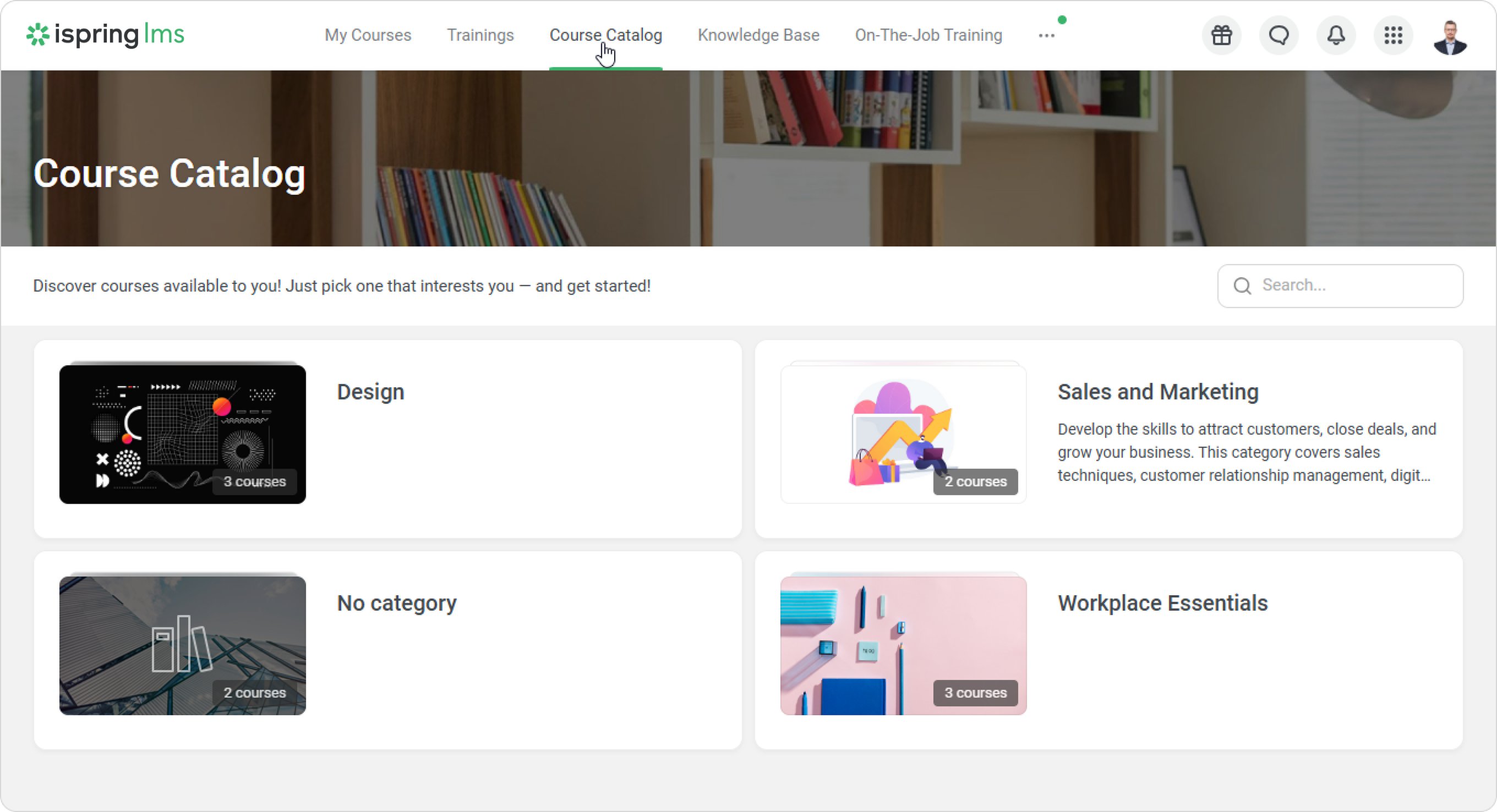The width and height of the screenshot is (1497, 812).
Task: Open Sales and Marketing category title
Action: point(1157,392)
